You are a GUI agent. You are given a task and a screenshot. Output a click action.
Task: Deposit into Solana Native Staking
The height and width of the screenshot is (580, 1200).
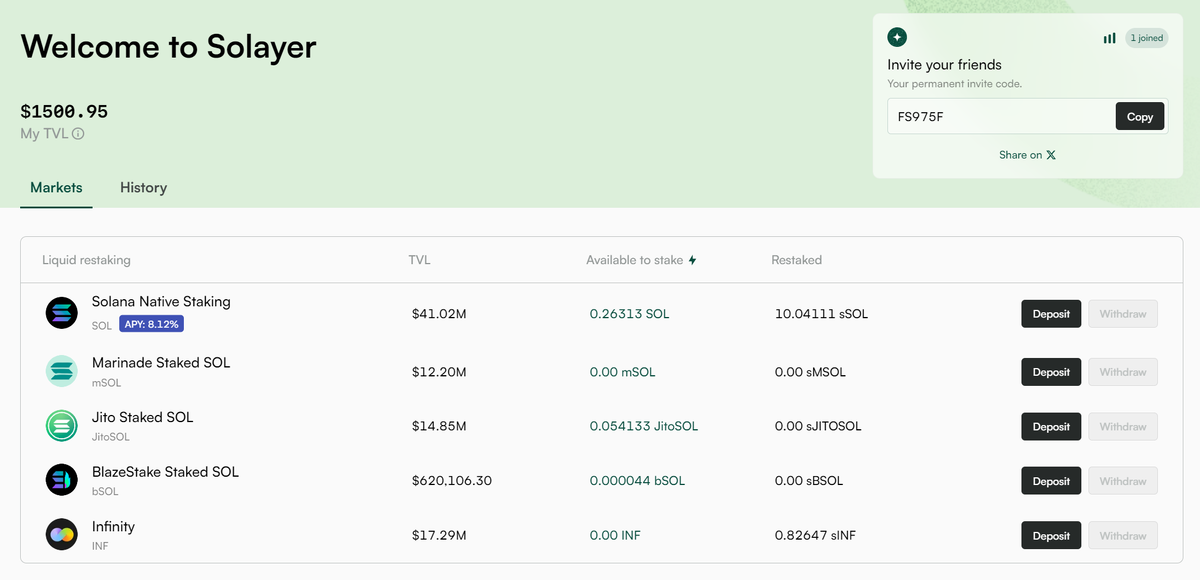pyautogui.click(x=1051, y=314)
